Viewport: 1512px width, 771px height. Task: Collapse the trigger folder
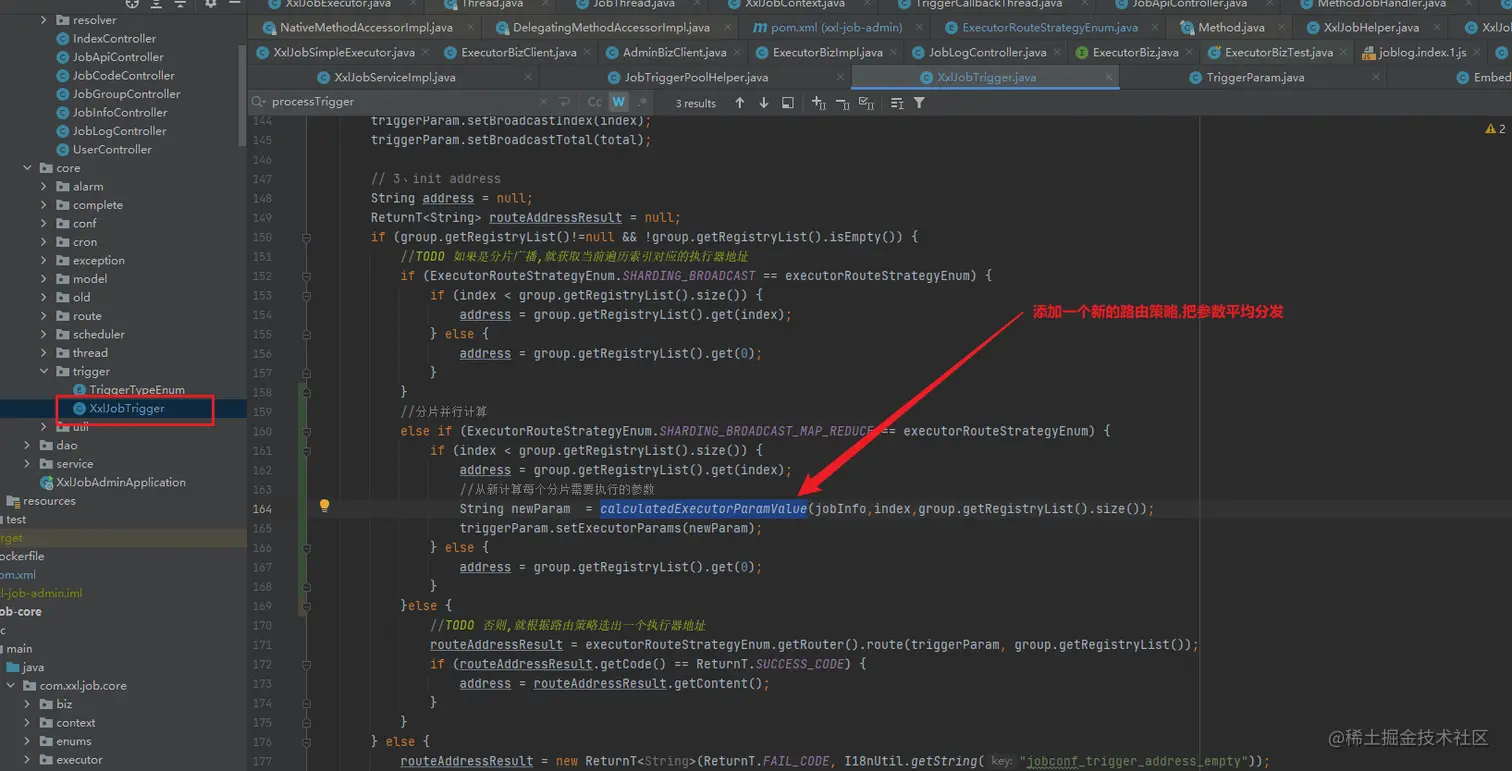(44, 372)
